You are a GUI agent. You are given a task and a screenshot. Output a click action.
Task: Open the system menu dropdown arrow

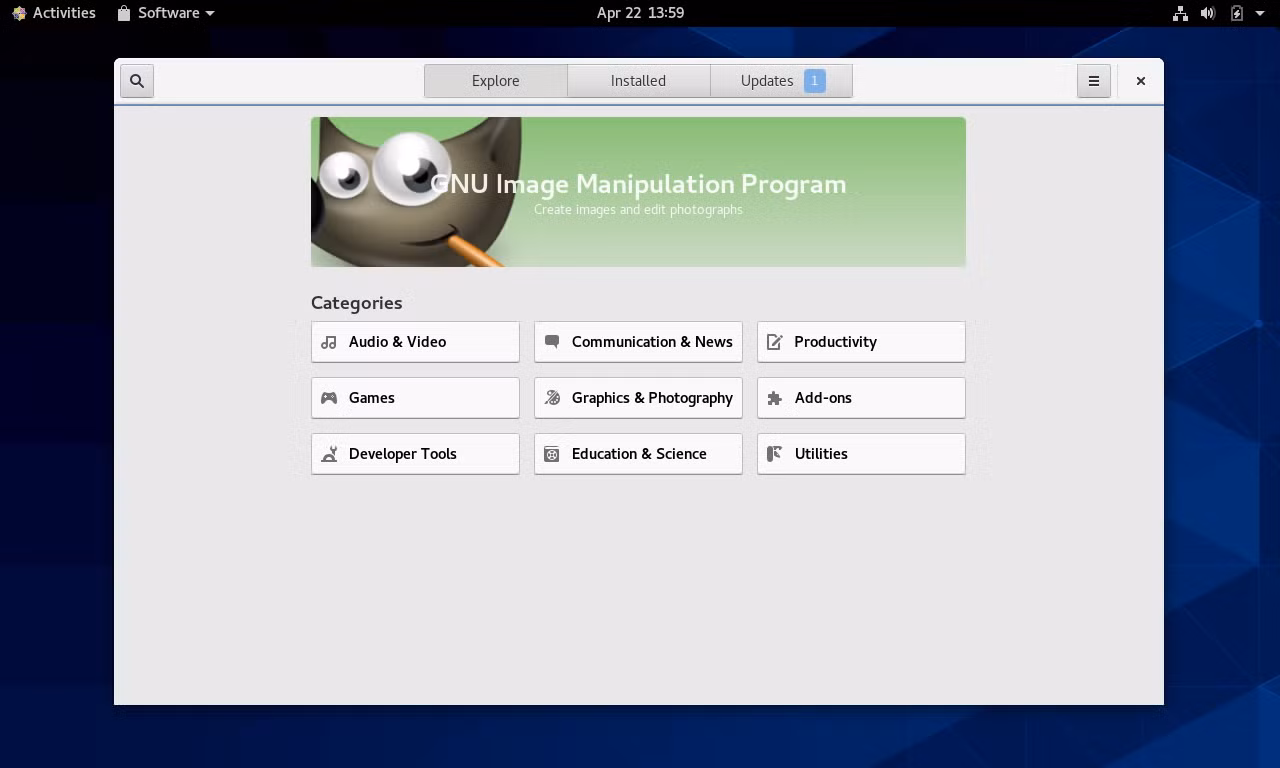click(1261, 13)
